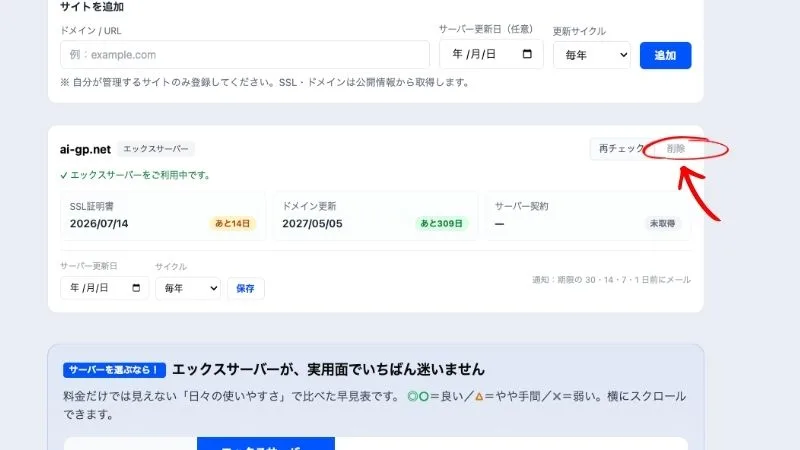This screenshot has width=800, height=450.
Task: Click the あと14日 badge
Action: pyautogui.click(x=232, y=223)
